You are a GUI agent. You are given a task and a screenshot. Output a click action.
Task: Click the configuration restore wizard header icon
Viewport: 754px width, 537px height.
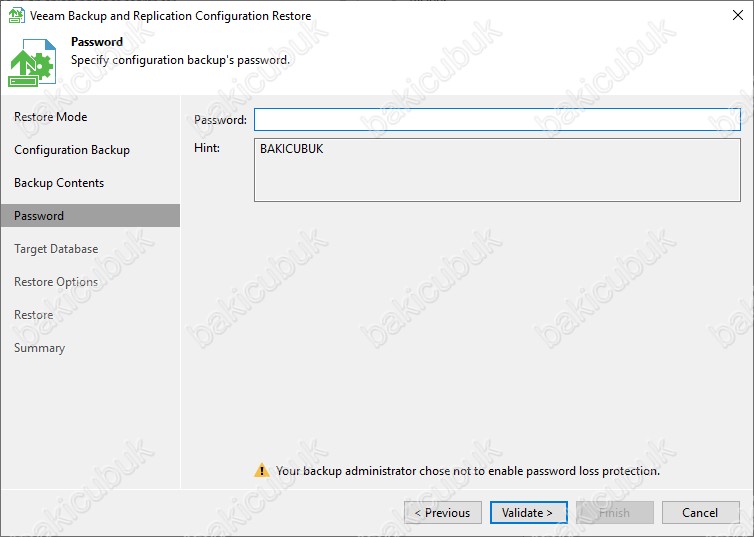[x=31, y=62]
